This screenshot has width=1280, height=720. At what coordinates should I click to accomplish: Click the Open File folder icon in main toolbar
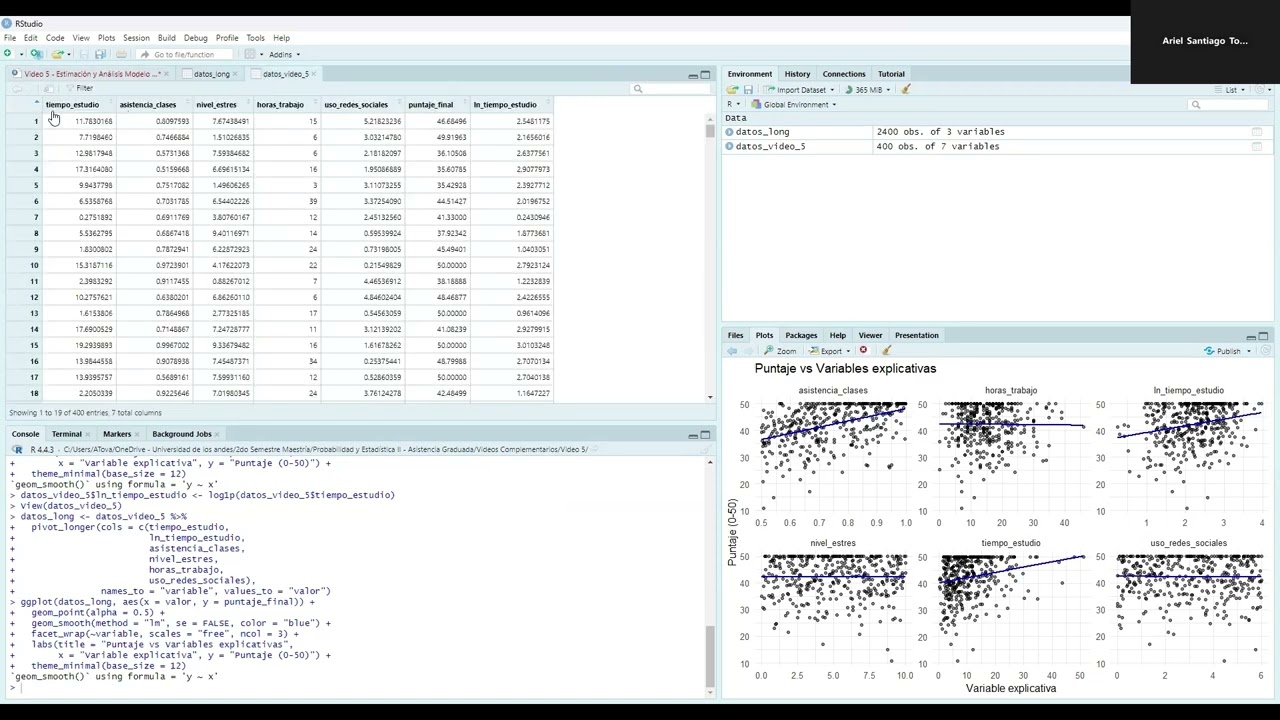57,54
